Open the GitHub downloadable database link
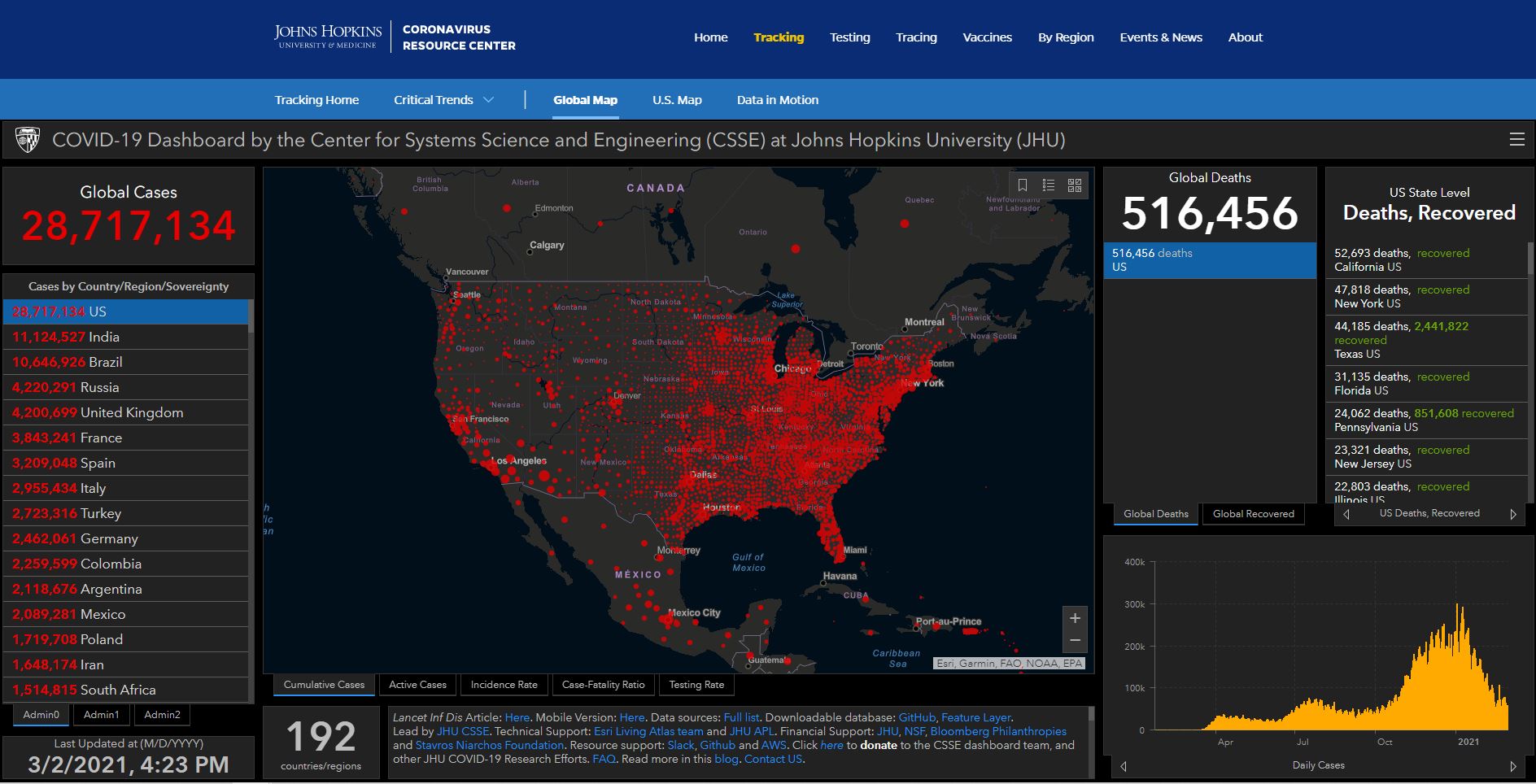The image size is (1536, 784). pyautogui.click(x=917, y=717)
